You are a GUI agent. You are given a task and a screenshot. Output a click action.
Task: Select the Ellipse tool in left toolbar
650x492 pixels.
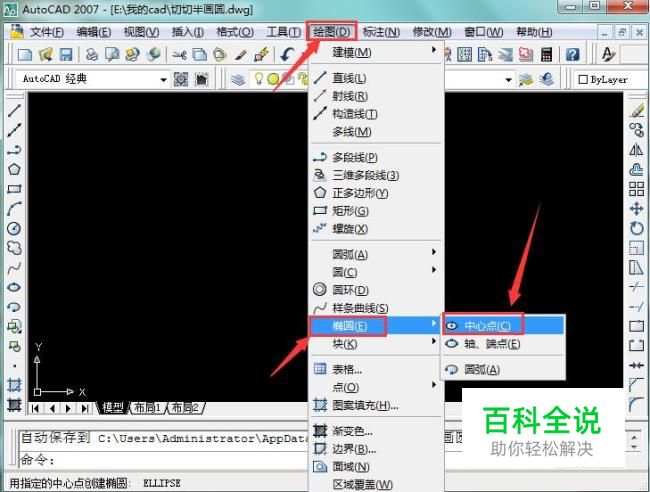pyautogui.click(x=14, y=287)
